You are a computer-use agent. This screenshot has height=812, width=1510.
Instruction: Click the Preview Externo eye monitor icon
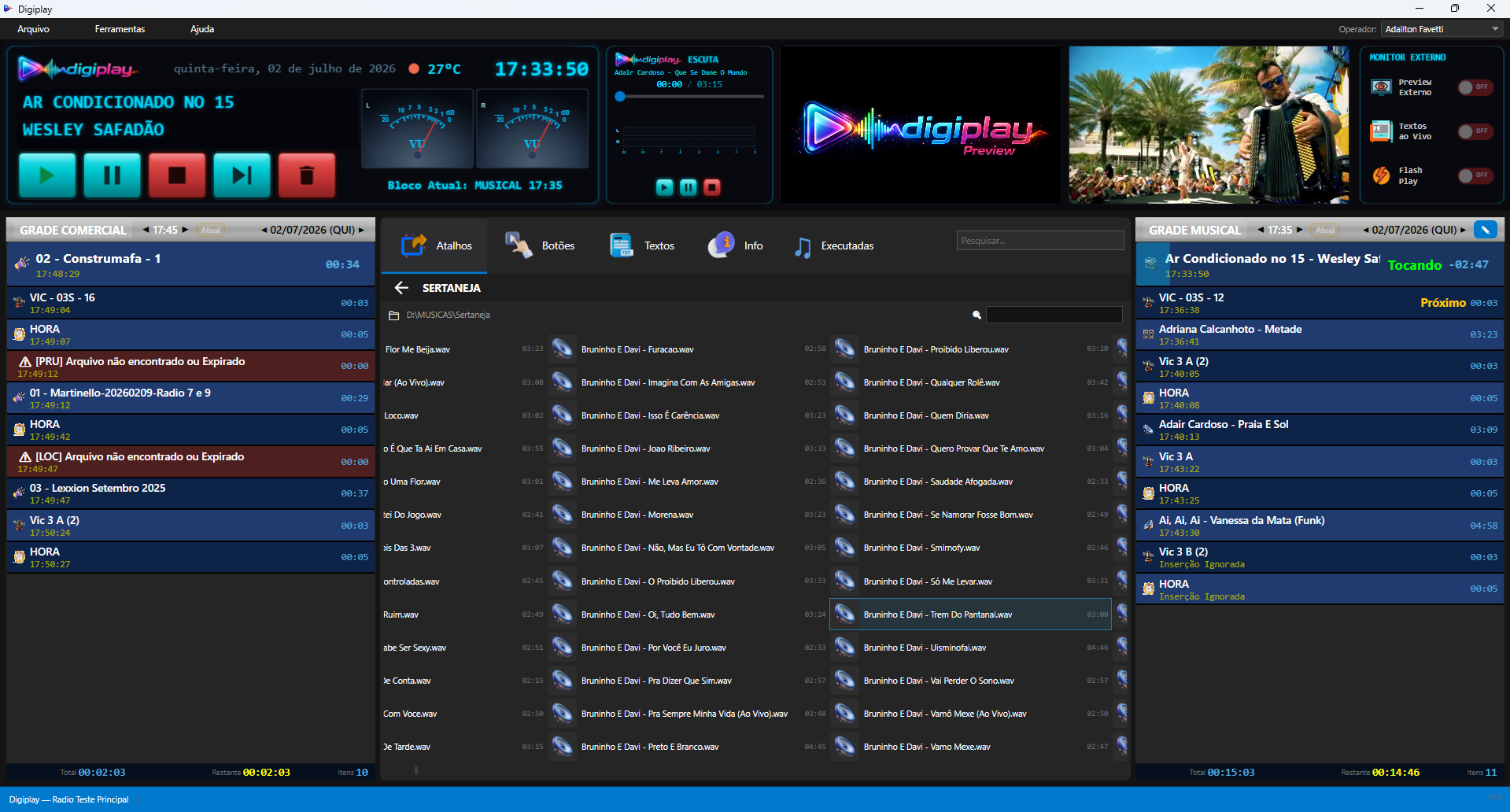[1381, 87]
